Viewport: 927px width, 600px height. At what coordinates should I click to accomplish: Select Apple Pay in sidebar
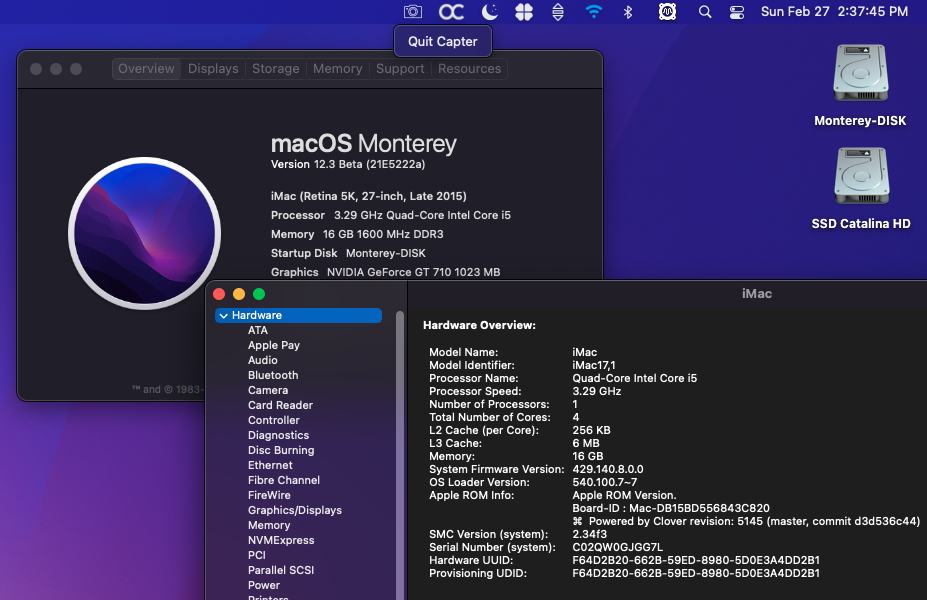click(274, 345)
